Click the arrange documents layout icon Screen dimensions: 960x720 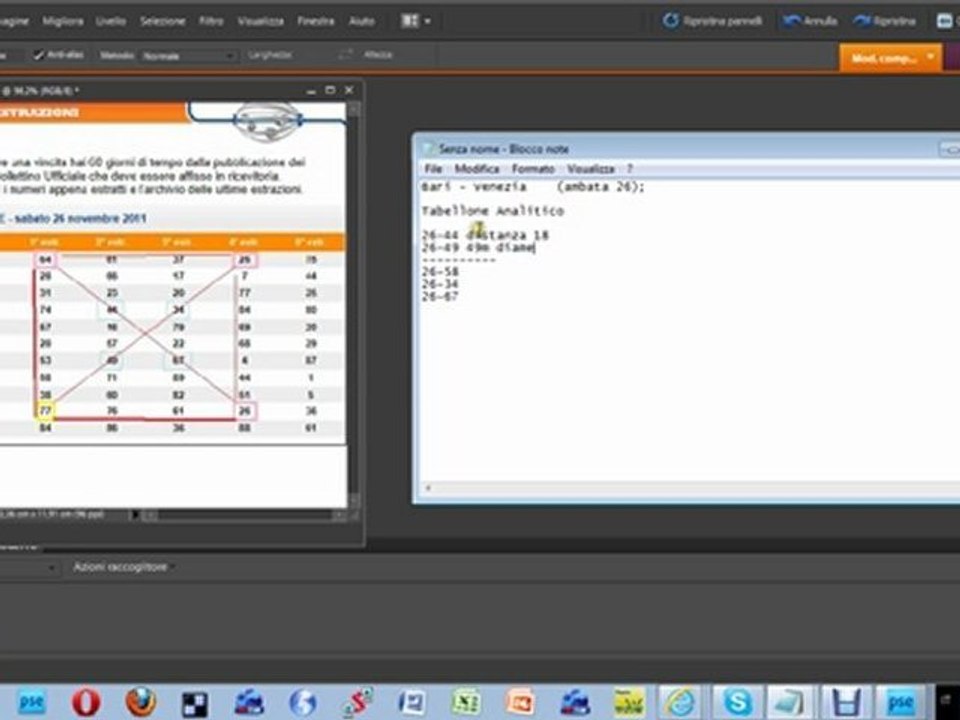point(410,21)
